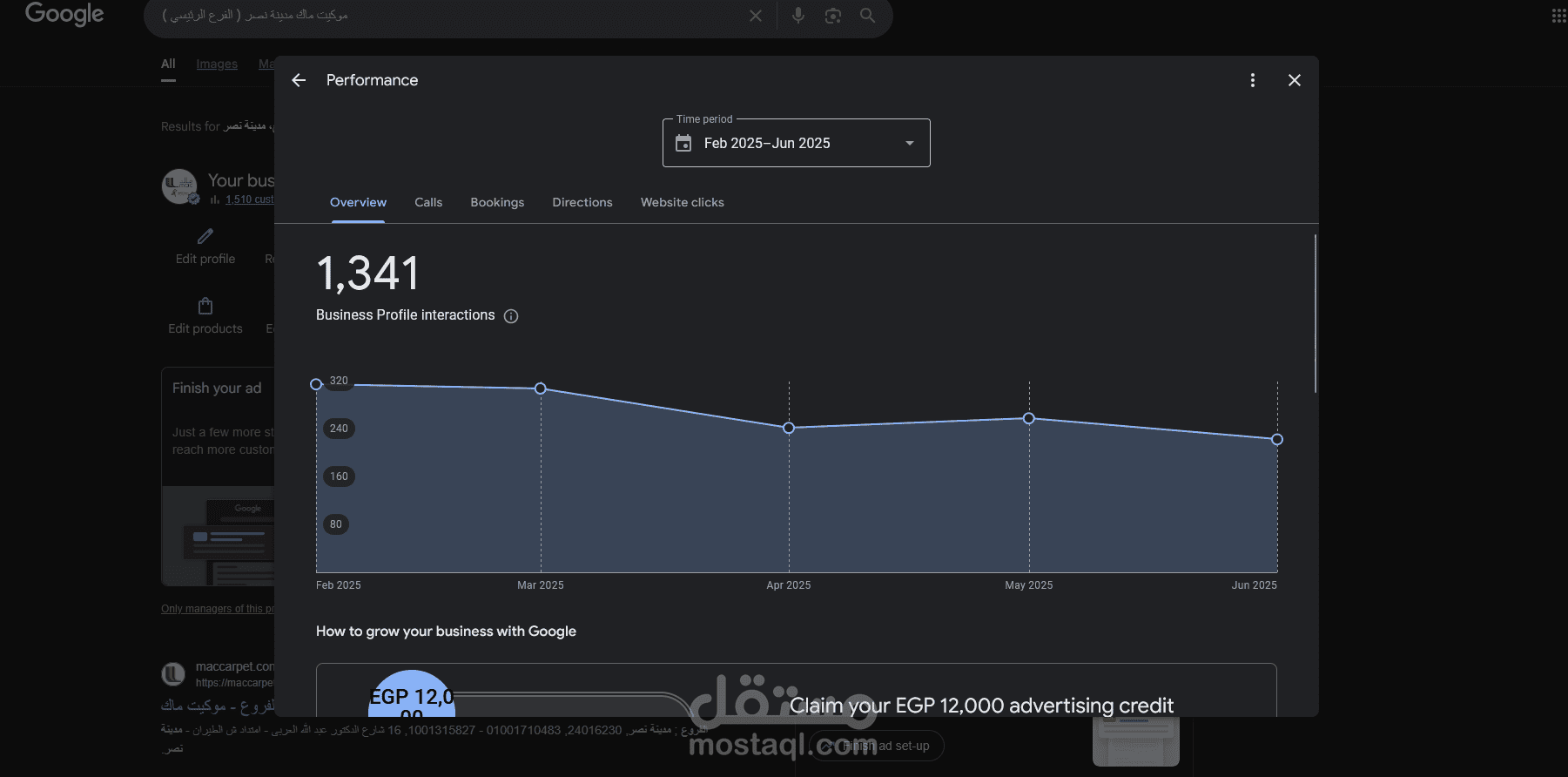Open Google Lens image search
Viewport: 1568px width, 777px height.
[833, 16]
